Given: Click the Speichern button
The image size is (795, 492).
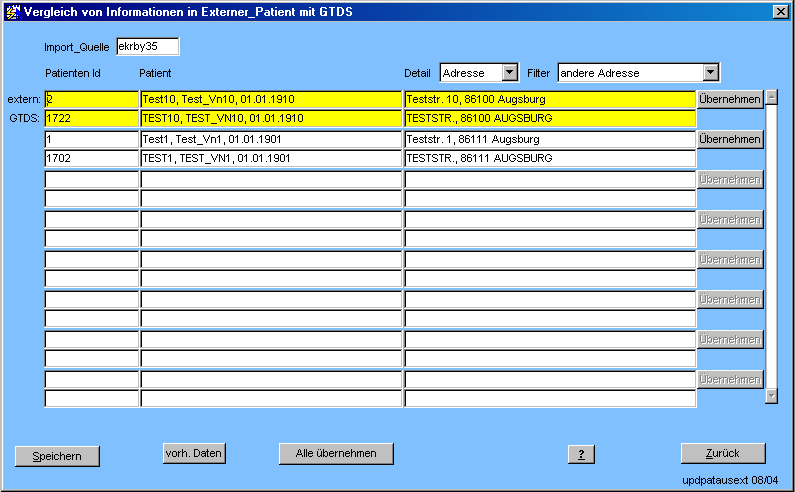Looking at the screenshot, I should 57,456.
